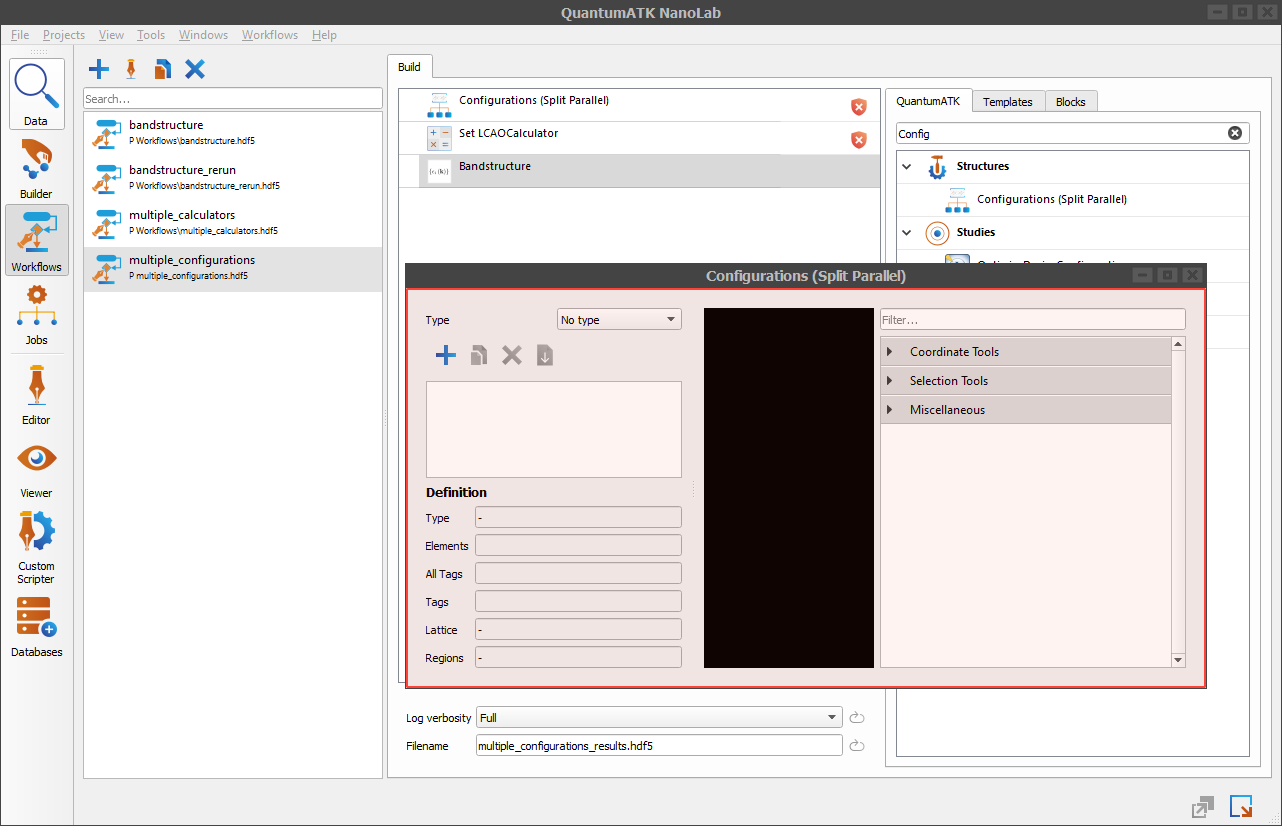Reset Log verbosity with reload icon
The height and width of the screenshot is (826, 1282).
(856, 718)
